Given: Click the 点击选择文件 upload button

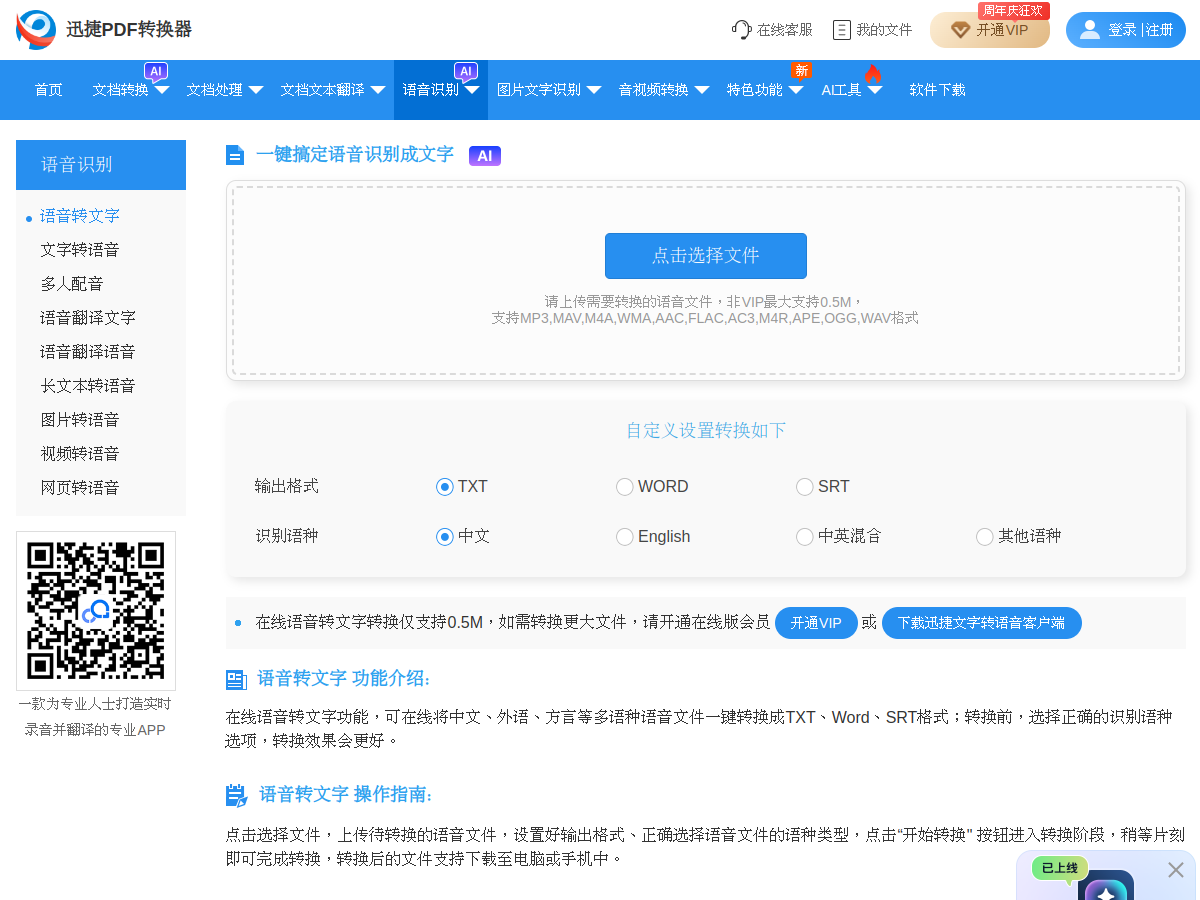Looking at the screenshot, I should [706, 256].
